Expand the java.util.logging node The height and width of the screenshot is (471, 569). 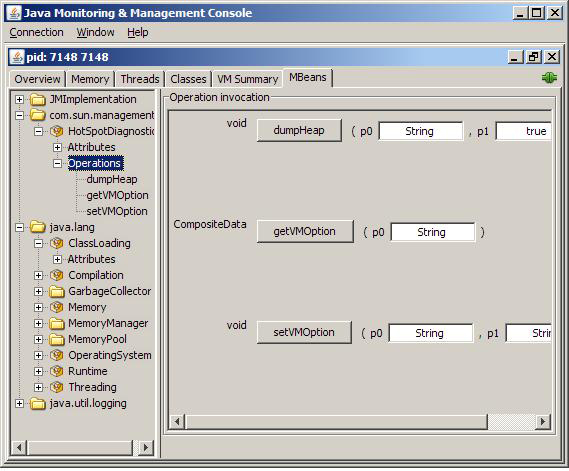pyautogui.click(x=20, y=404)
